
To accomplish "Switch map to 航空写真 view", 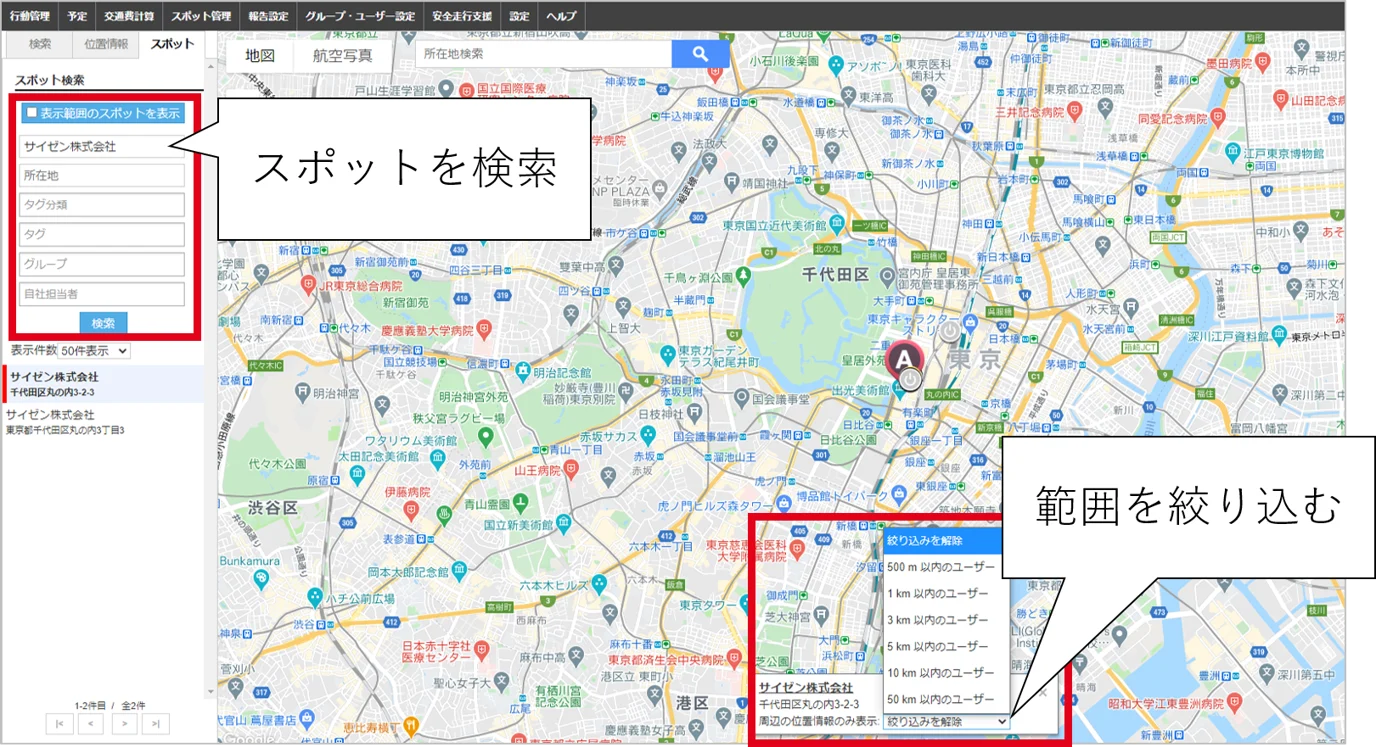I will 343,55.
